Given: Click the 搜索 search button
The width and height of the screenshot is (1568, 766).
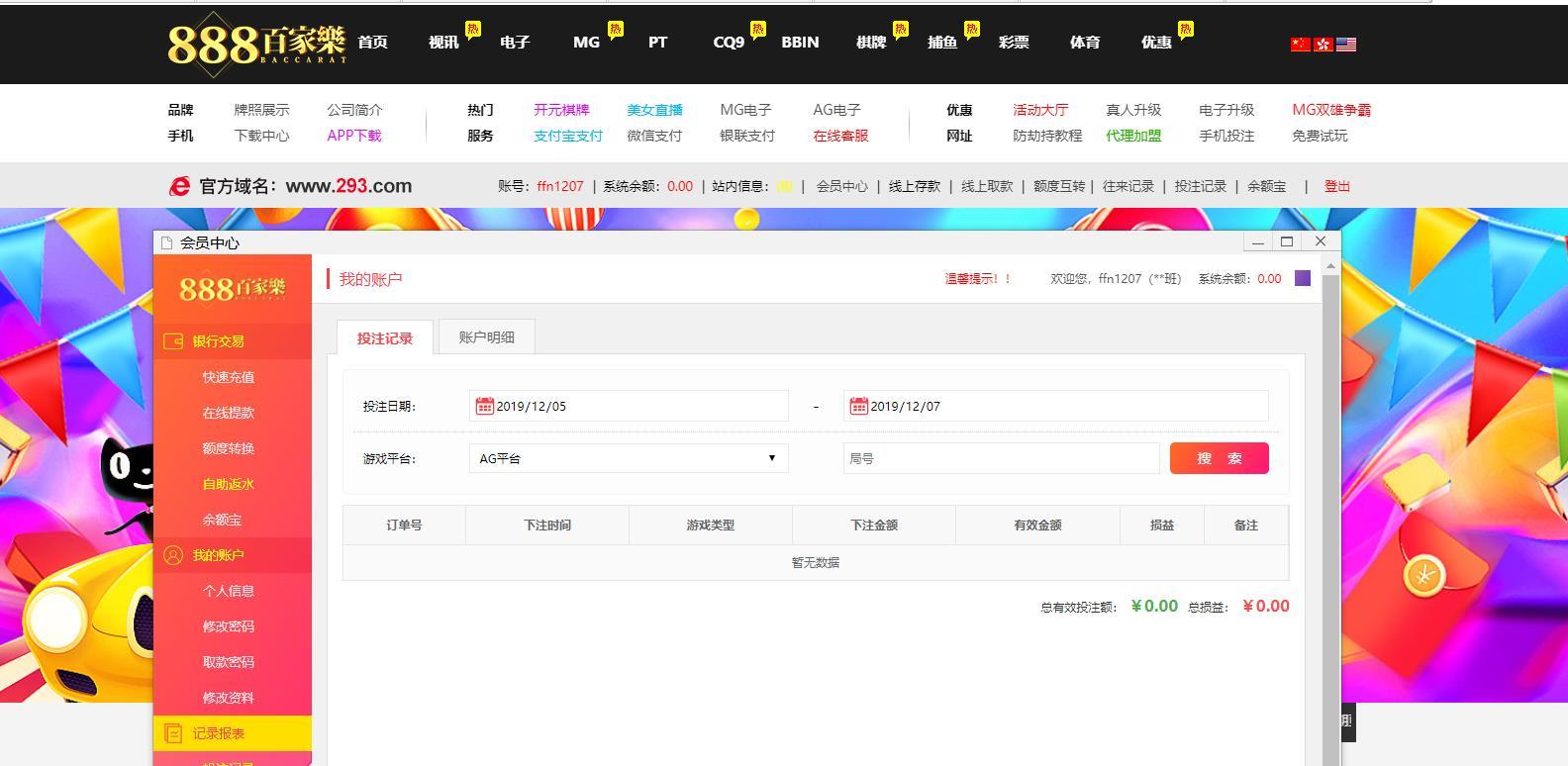Looking at the screenshot, I should pos(1219,458).
